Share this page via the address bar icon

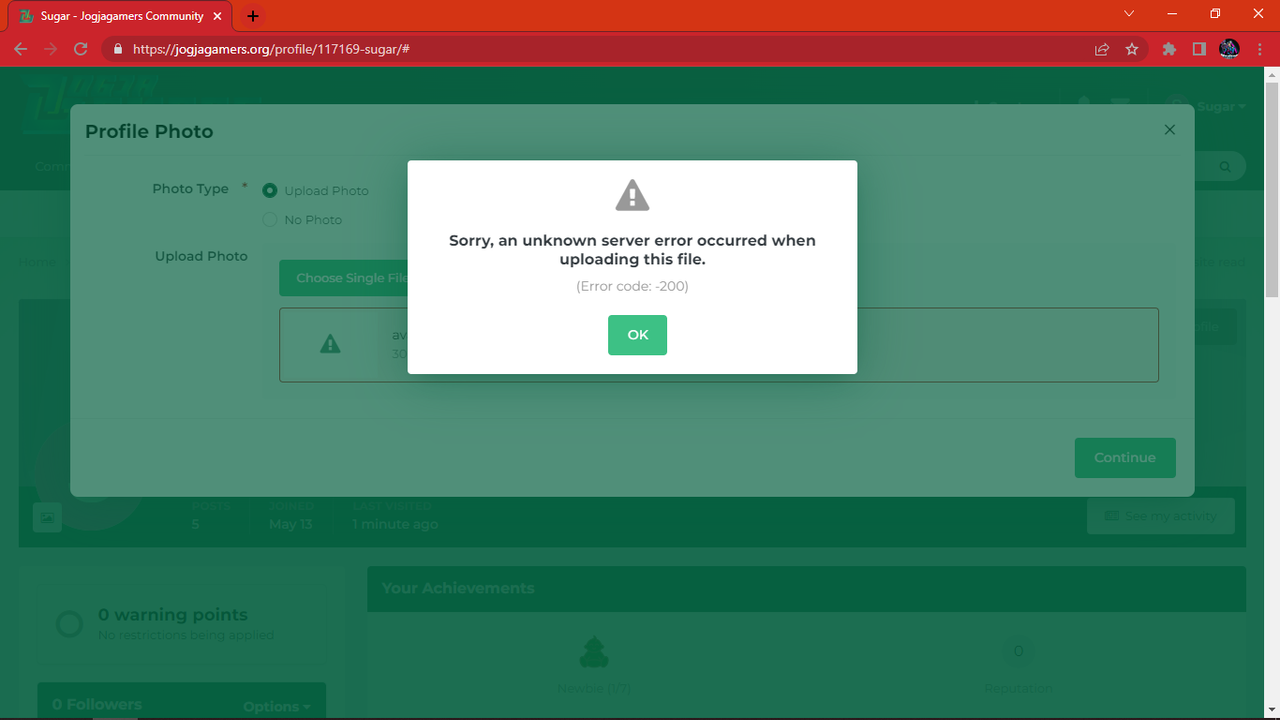(1102, 49)
